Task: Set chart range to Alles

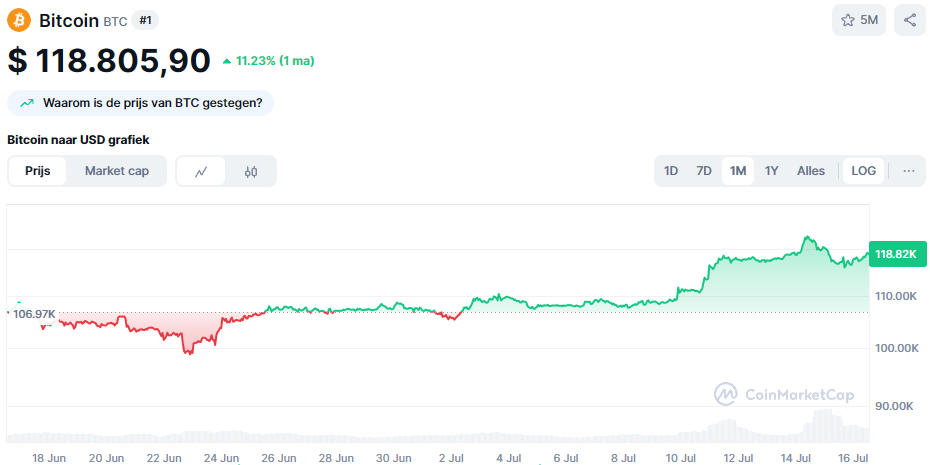Action: coord(811,171)
